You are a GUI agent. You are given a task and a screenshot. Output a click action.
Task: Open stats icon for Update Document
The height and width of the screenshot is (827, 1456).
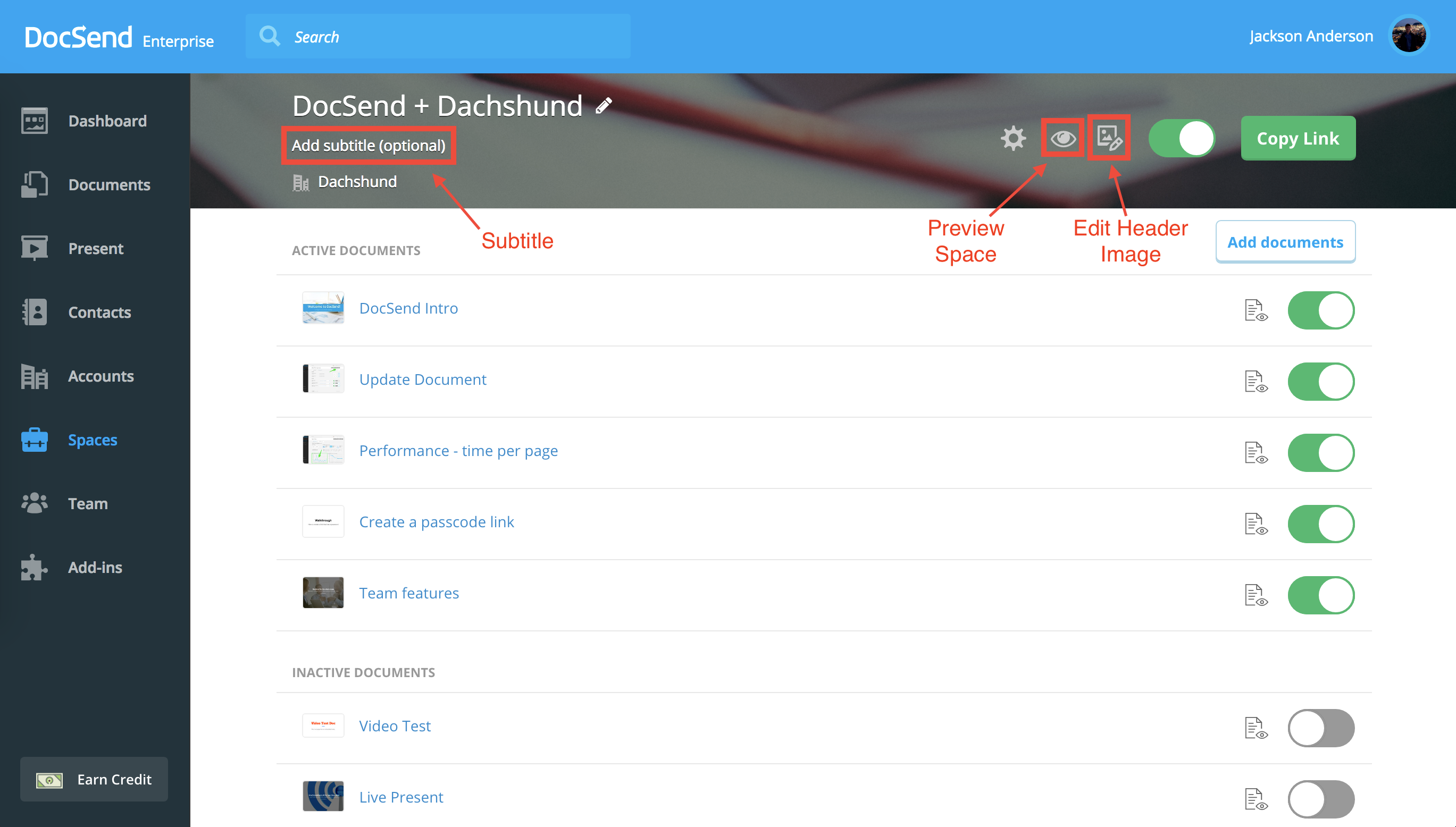[1256, 382]
